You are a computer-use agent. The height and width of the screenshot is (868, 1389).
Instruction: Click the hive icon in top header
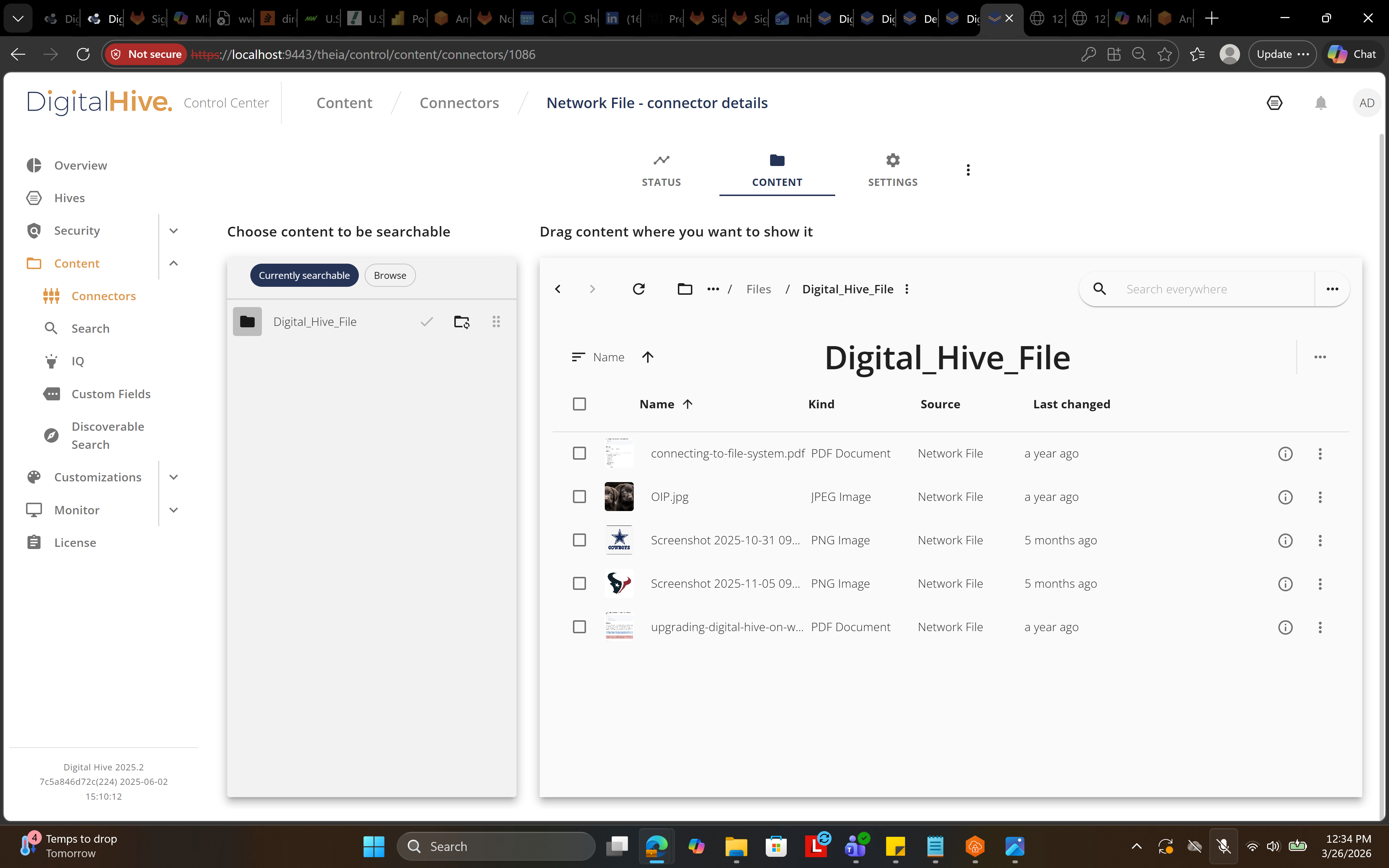1274,103
